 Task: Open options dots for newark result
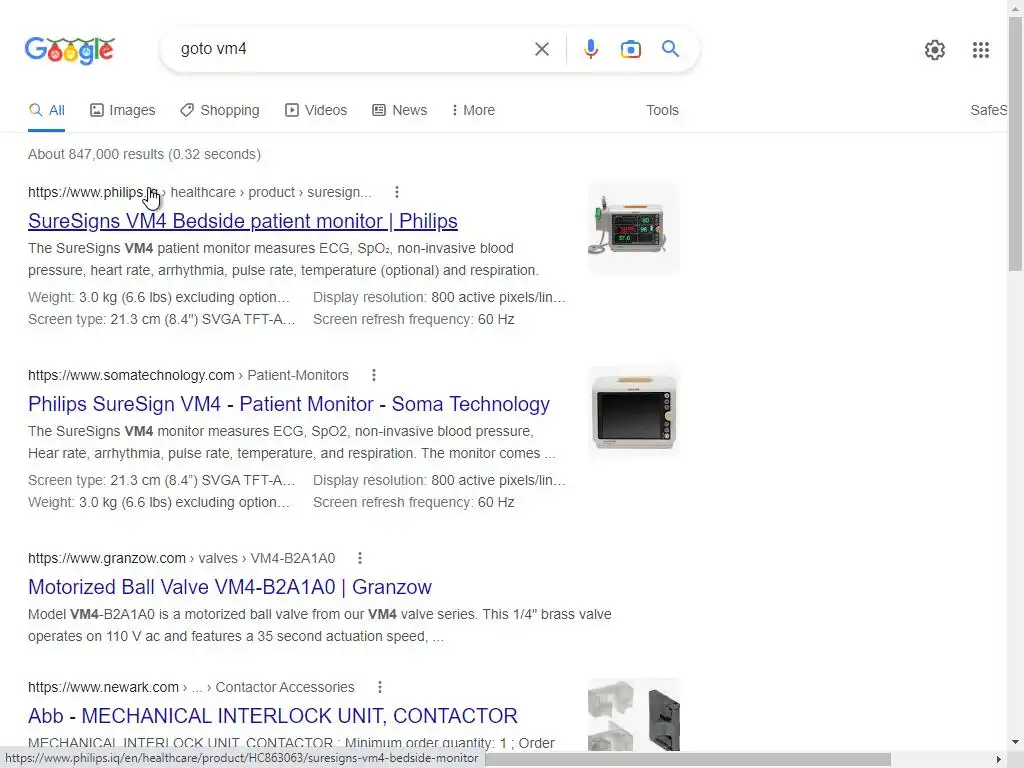tap(379, 687)
